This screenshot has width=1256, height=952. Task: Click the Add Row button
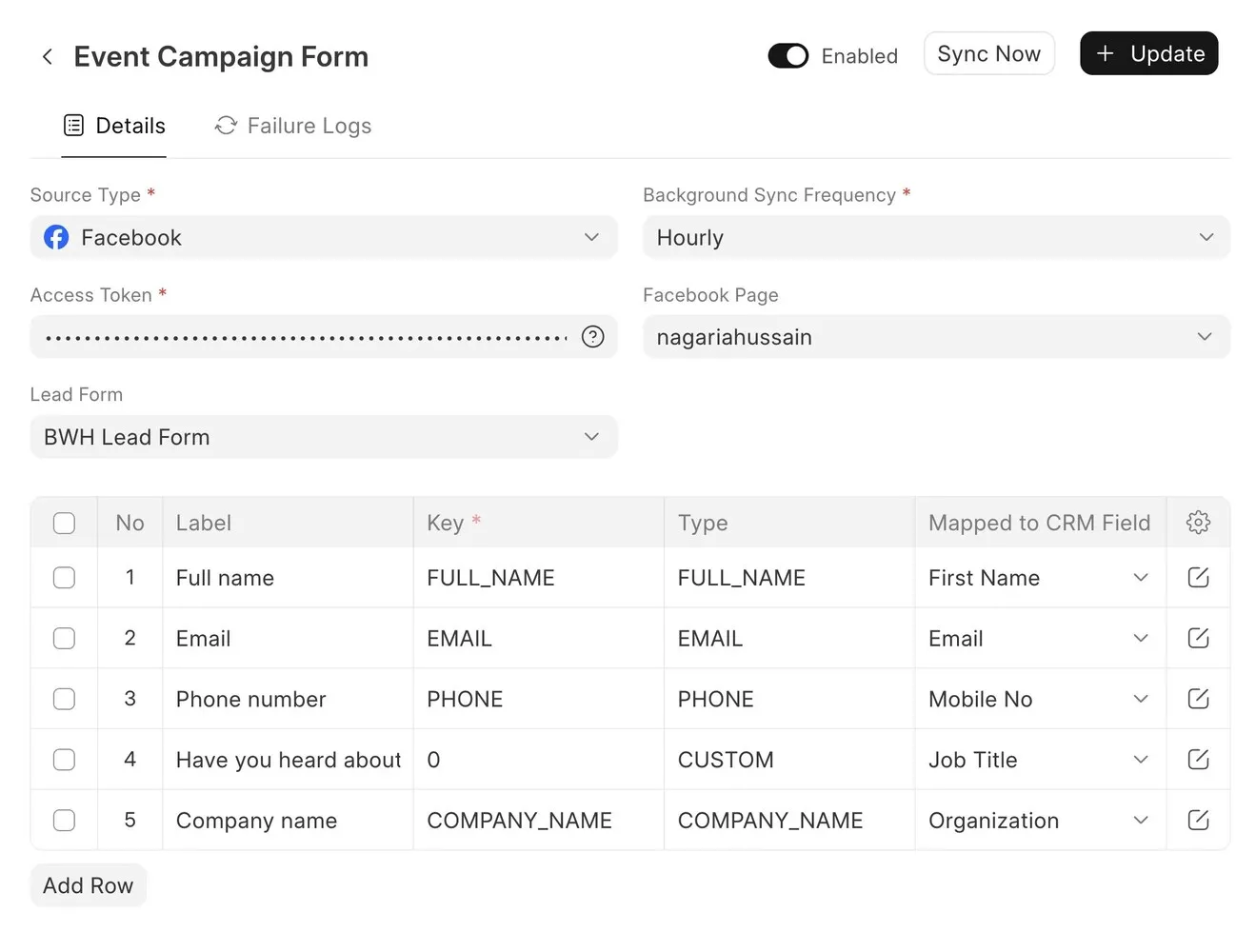pyautogui.click(x=89, y=885)
